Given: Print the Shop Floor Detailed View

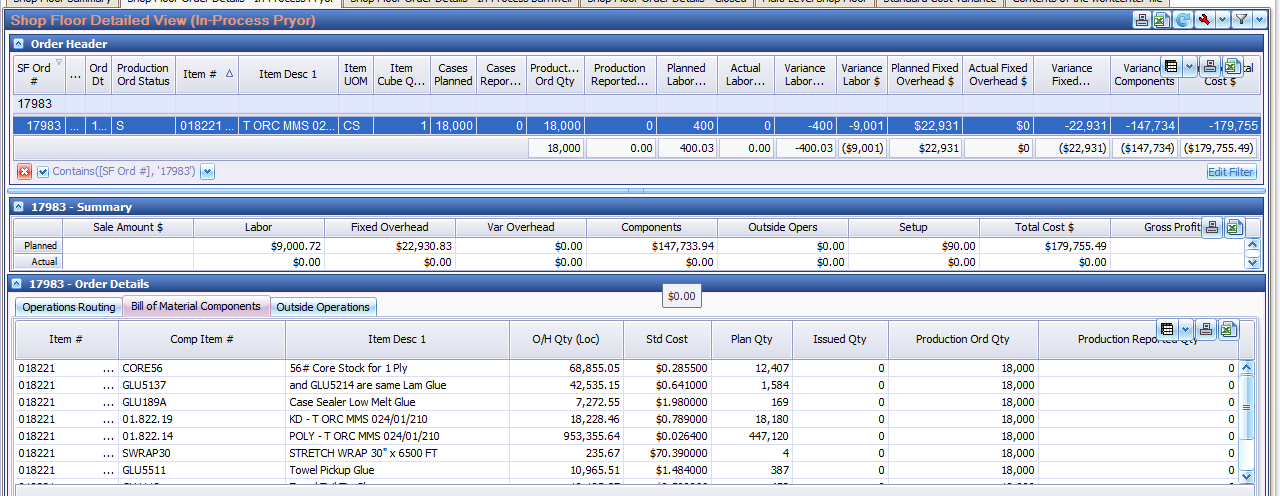Looking at the screenshot, I should (1141, 20).
